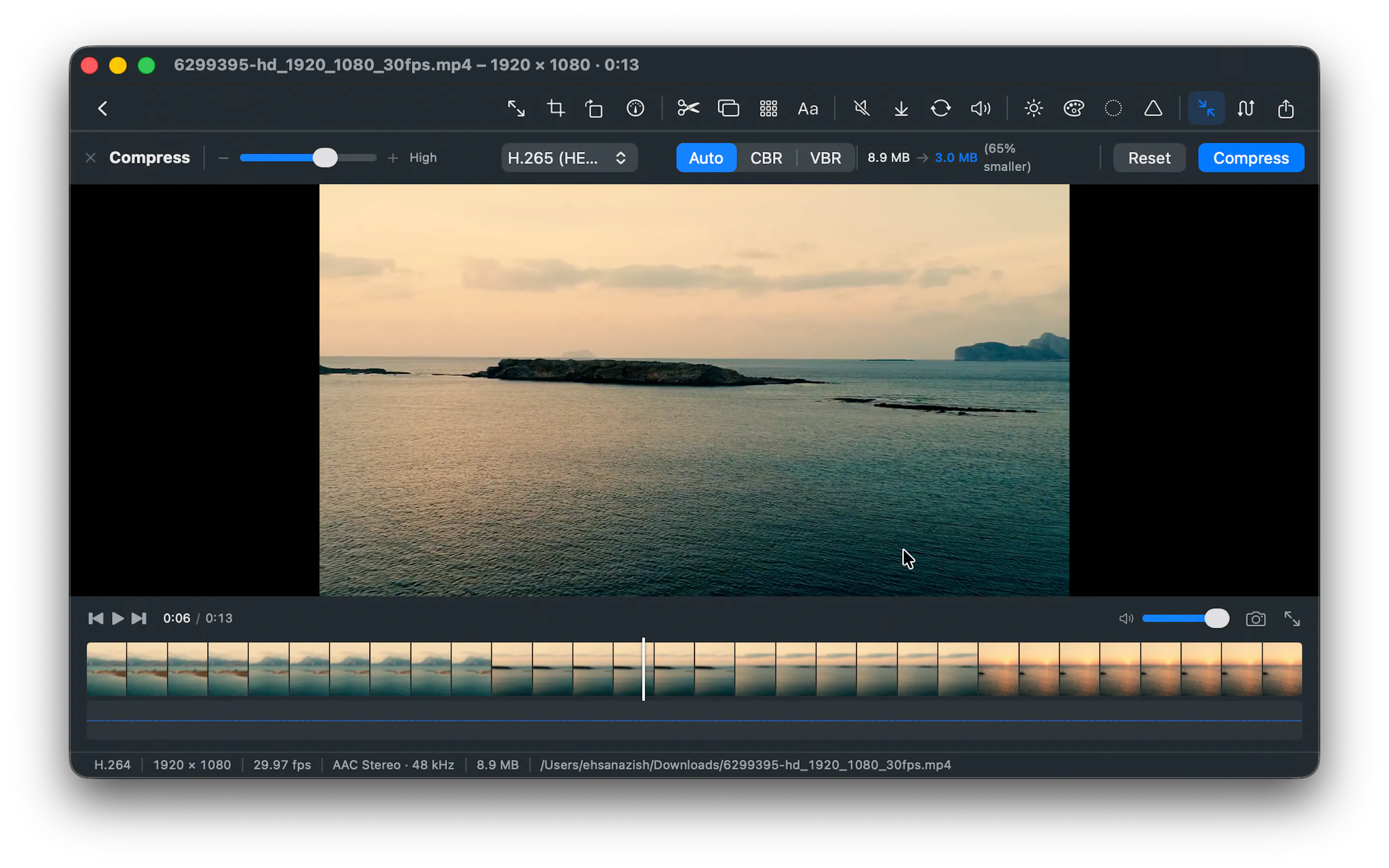Click the 1920 × 1080 status bar entry
The height and width of the screenshot is (868, 1389).
point(191,765)
